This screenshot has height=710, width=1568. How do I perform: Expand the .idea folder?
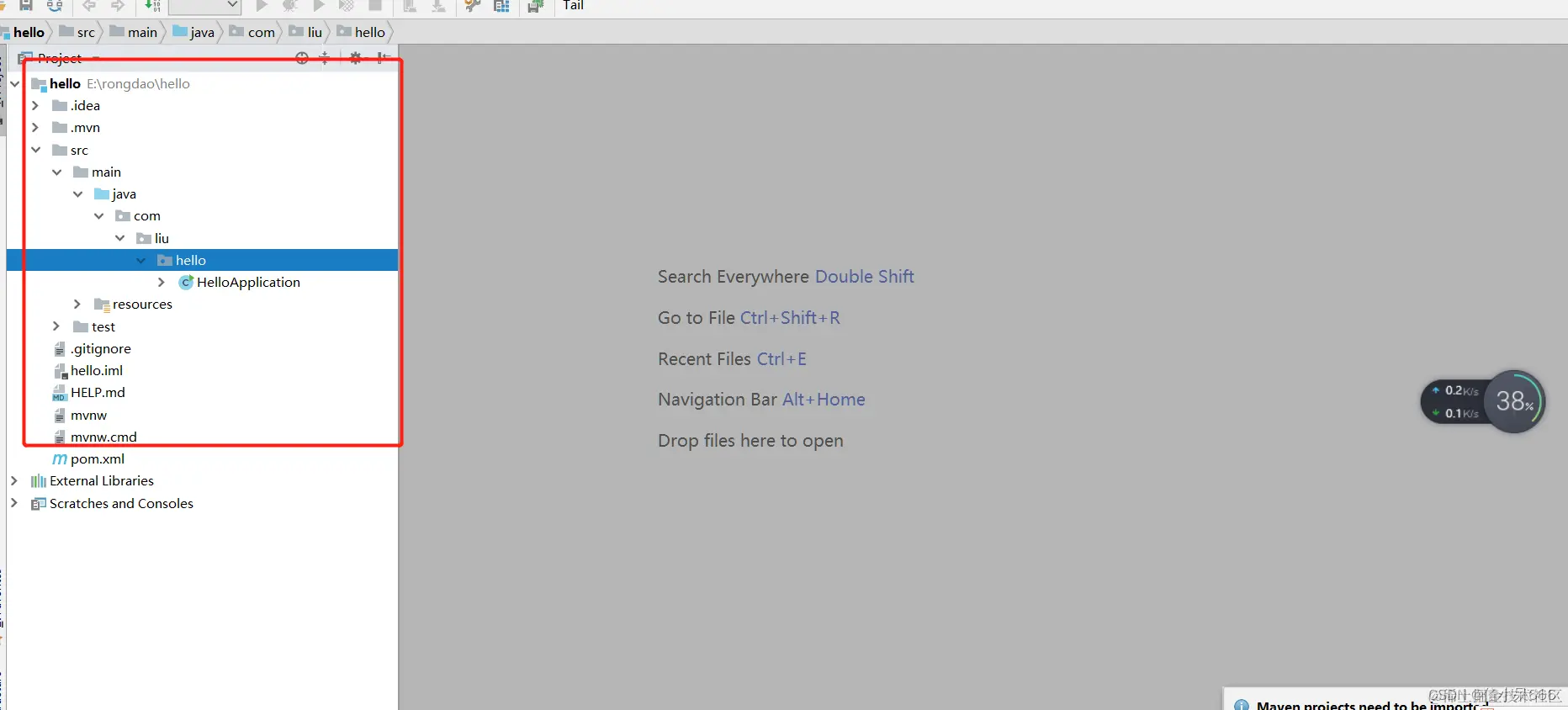click(35, 105)
